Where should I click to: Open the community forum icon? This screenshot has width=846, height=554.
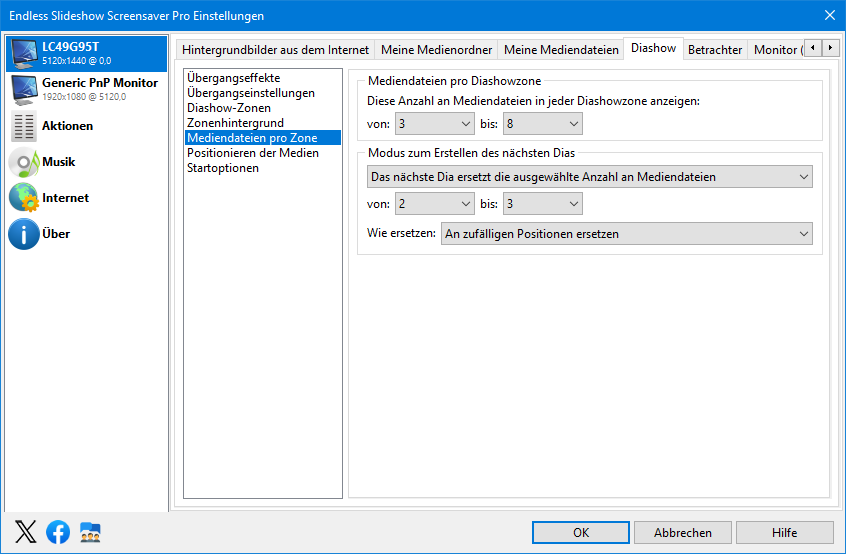point(90,532)
